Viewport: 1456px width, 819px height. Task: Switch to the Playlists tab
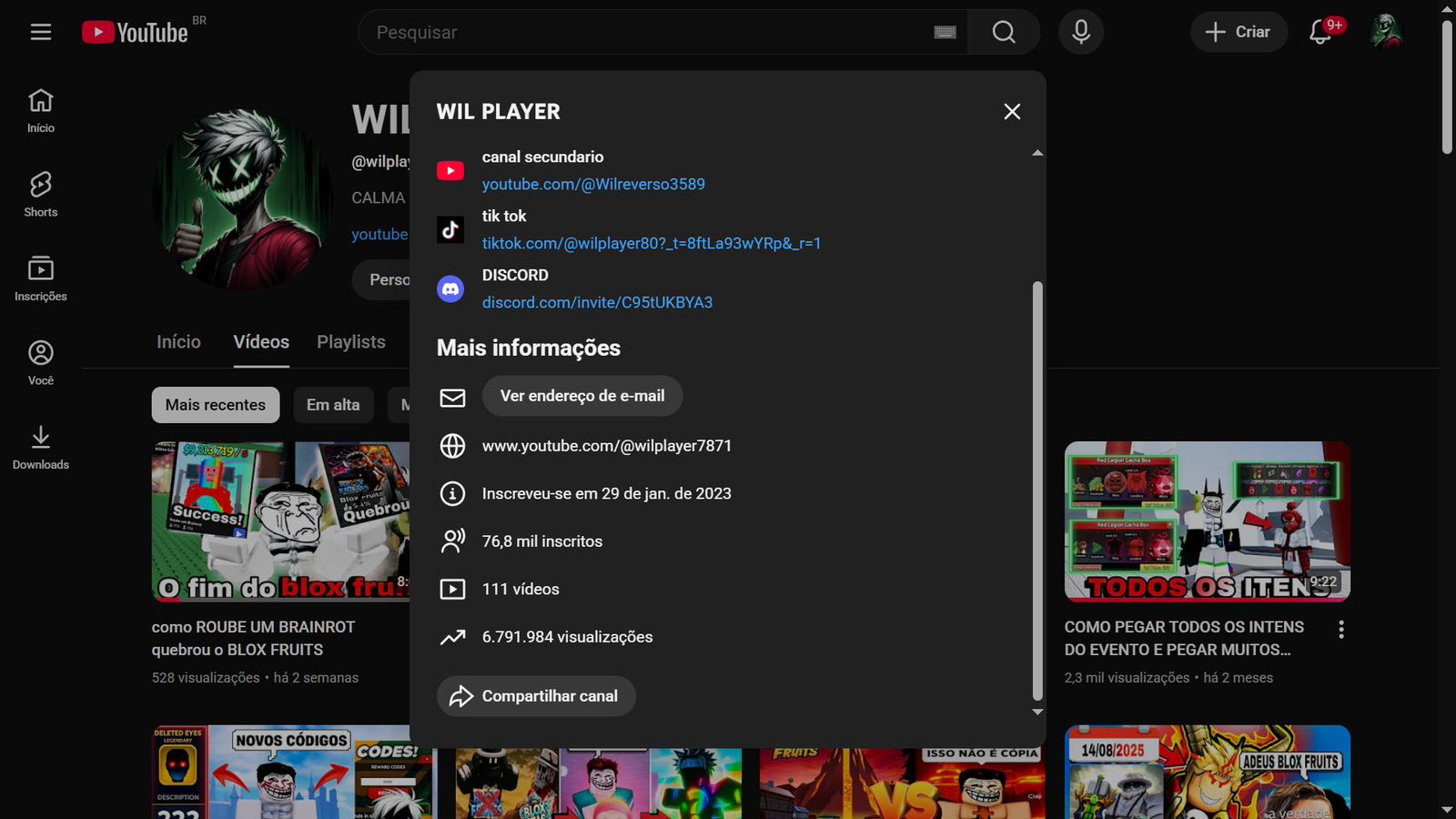coord(350,342)
